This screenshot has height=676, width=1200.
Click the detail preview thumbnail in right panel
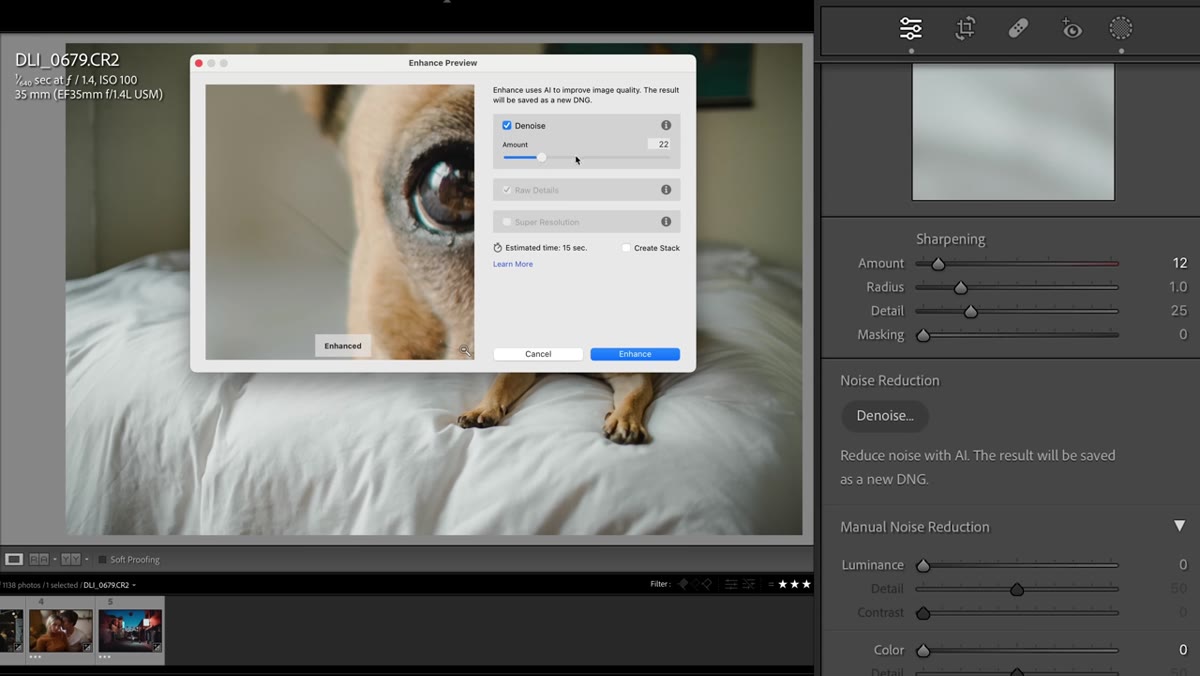1013,132
